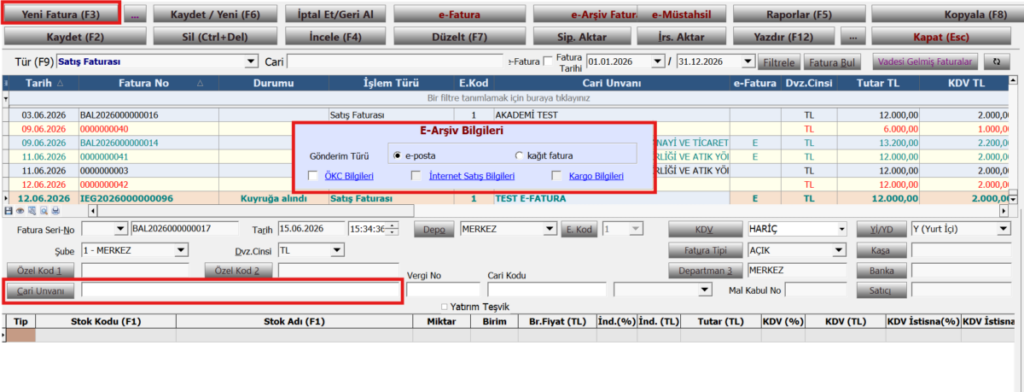Click the ellipsis button next to Yazdır (F12)
Viewport: 1024px width, 392px height.
tap(853, 37)
